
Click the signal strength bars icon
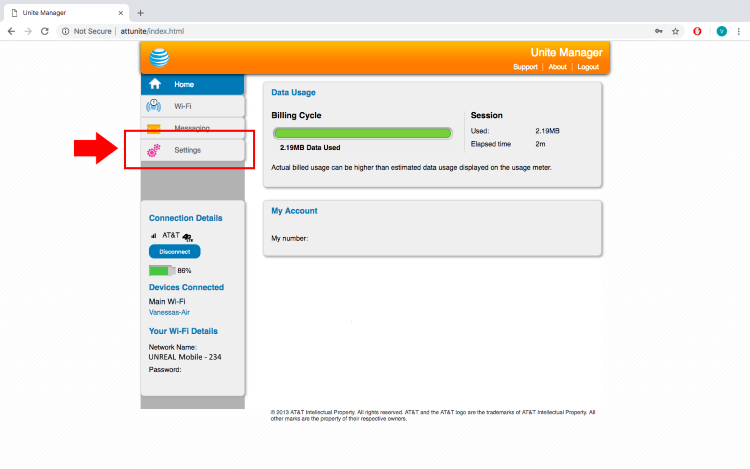[154, 235]
